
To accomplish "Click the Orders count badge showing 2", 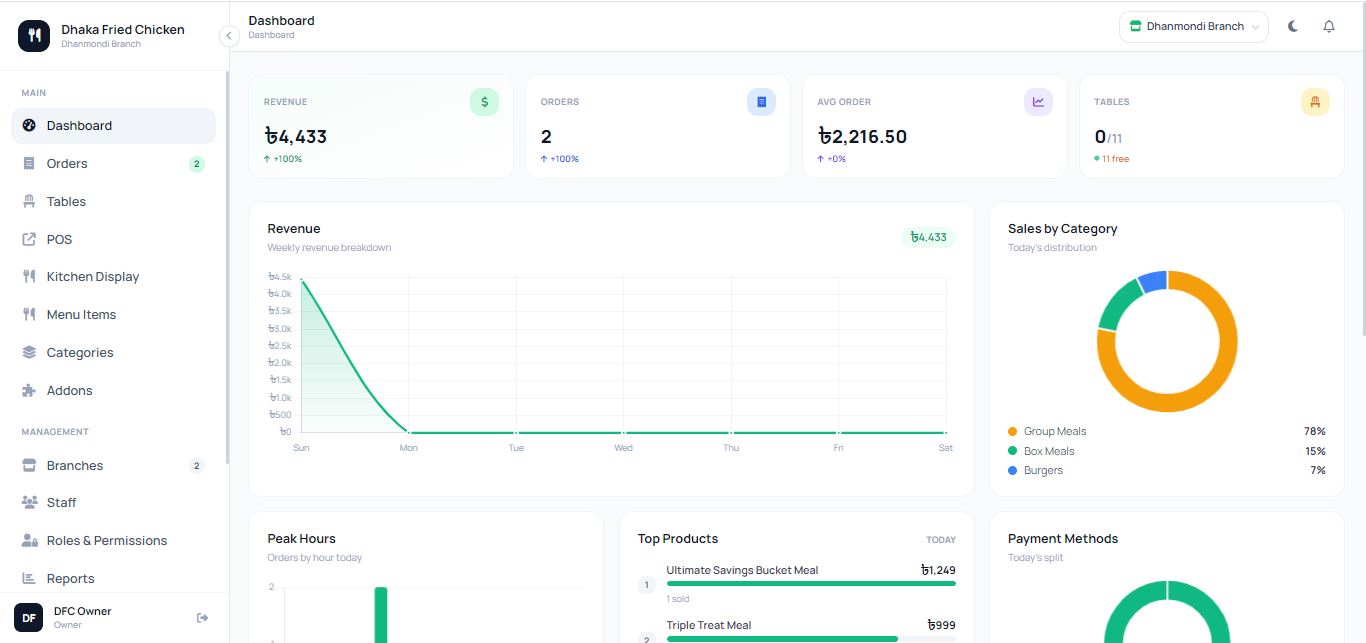I will 197,164.
